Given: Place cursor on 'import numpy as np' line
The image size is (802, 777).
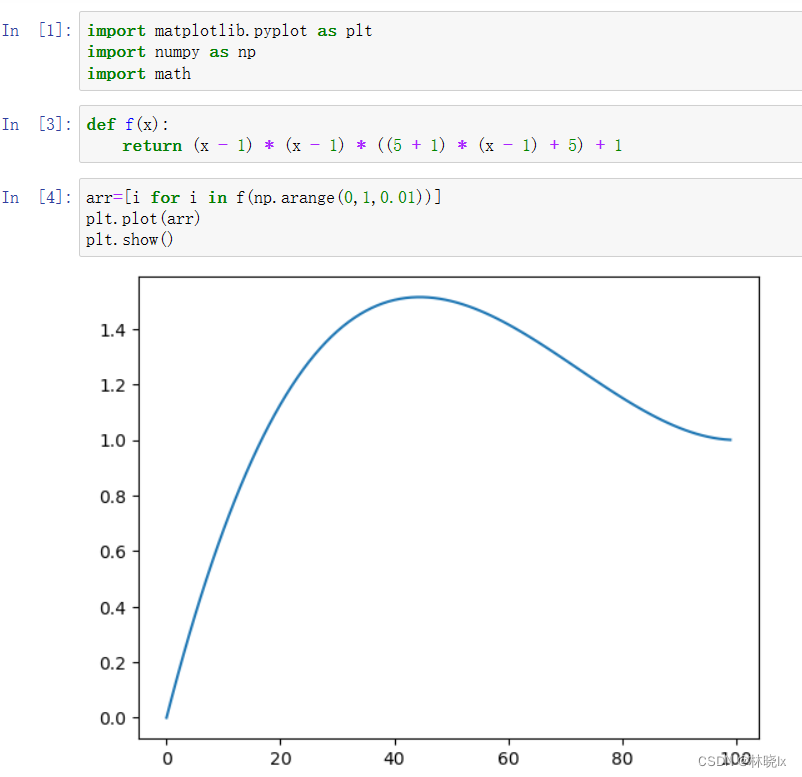Looking at the screenshot, I should click(x=171, y=52).
